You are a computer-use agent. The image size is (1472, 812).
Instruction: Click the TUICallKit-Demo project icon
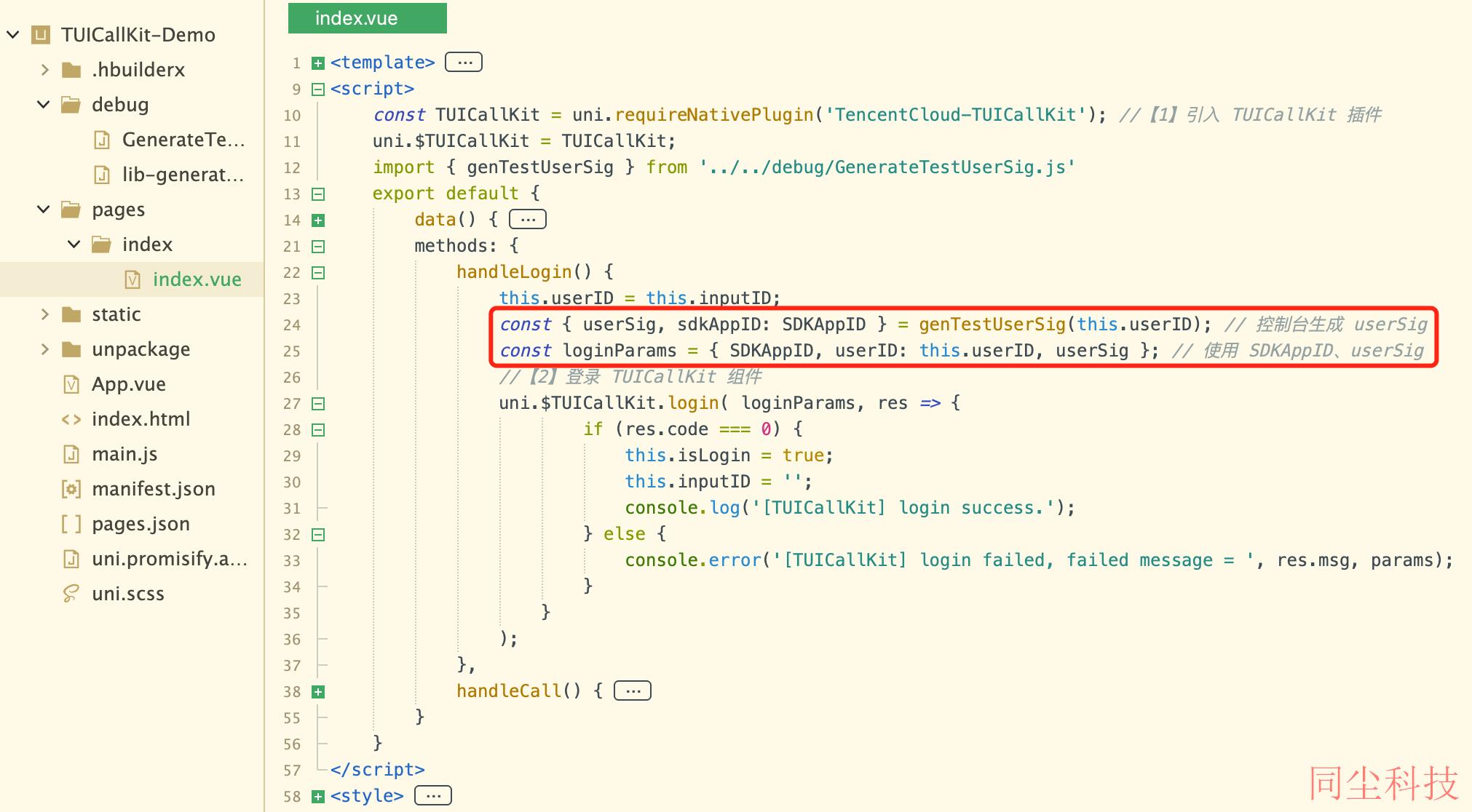[x=41, y=35]
